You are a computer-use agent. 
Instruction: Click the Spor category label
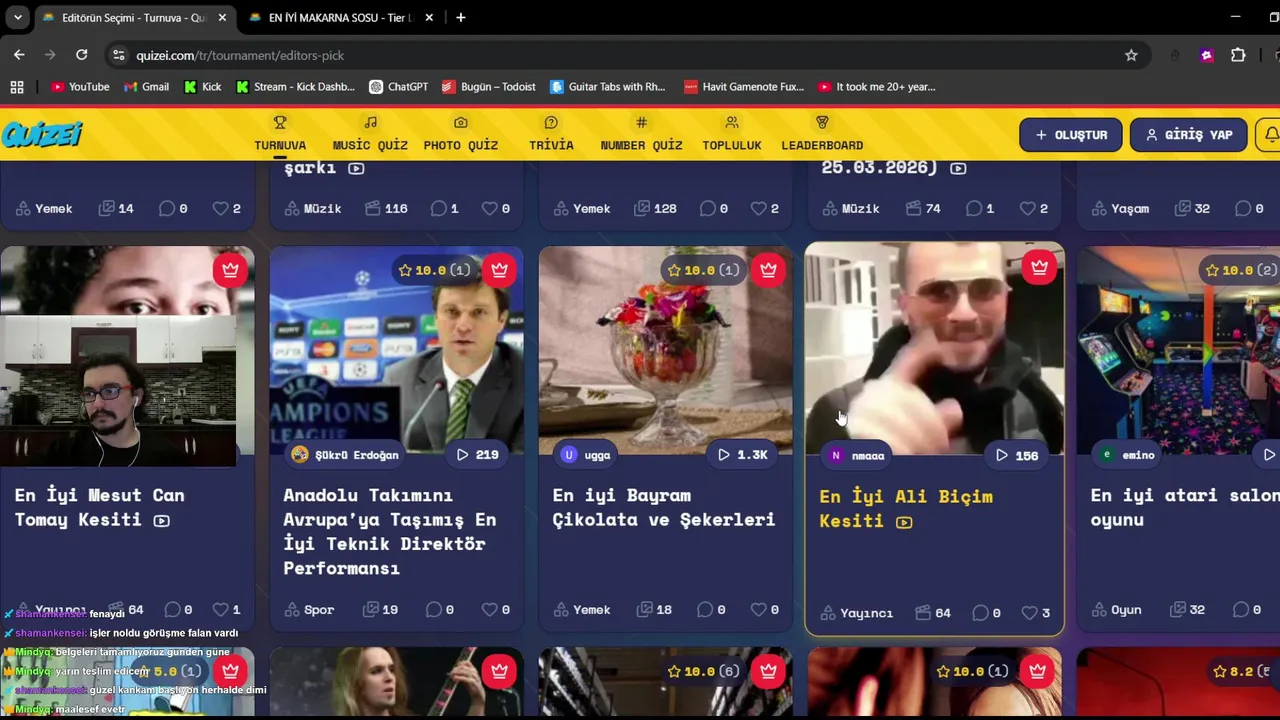309,610
